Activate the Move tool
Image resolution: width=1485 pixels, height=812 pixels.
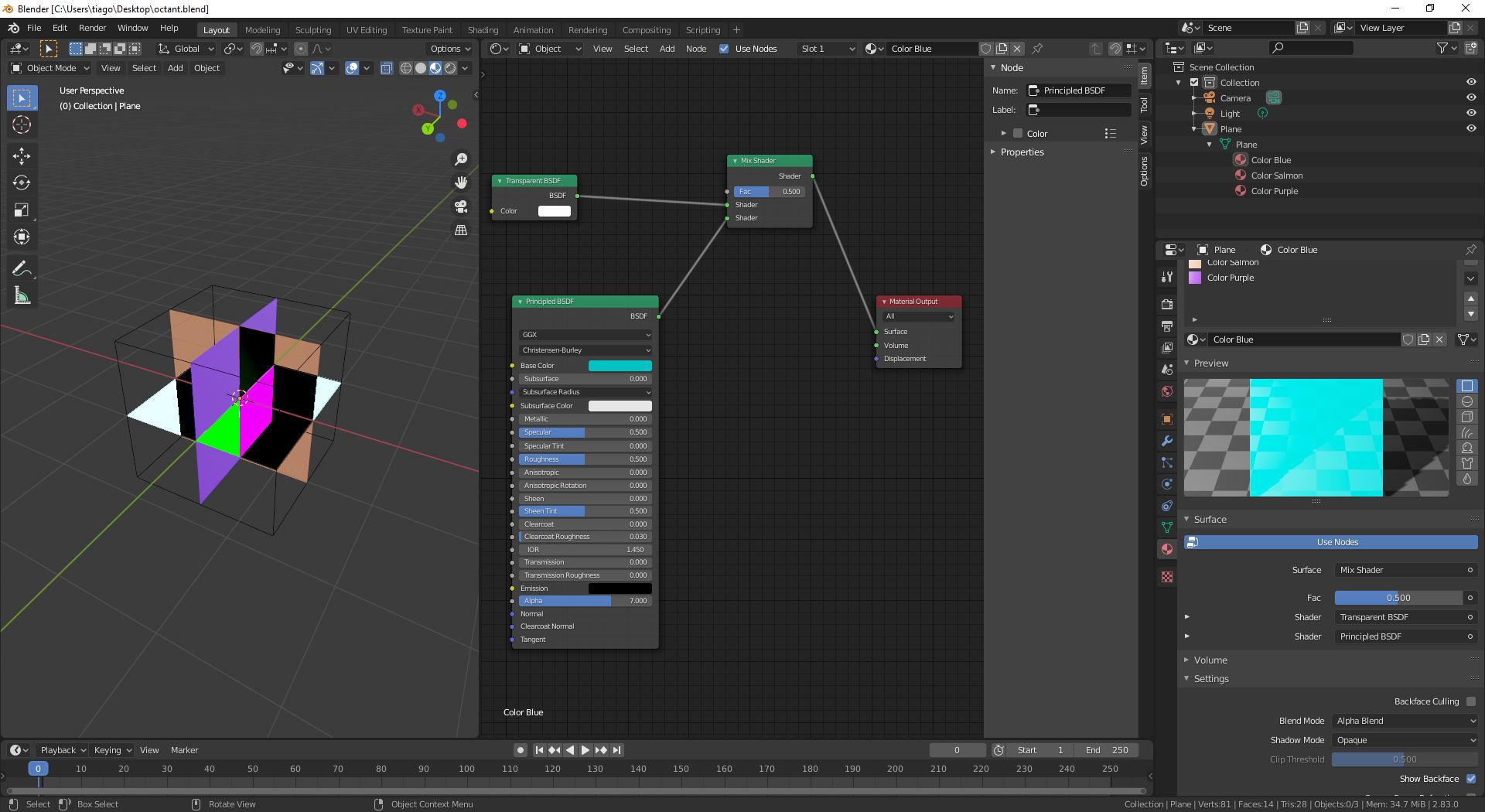coord(22,156)
